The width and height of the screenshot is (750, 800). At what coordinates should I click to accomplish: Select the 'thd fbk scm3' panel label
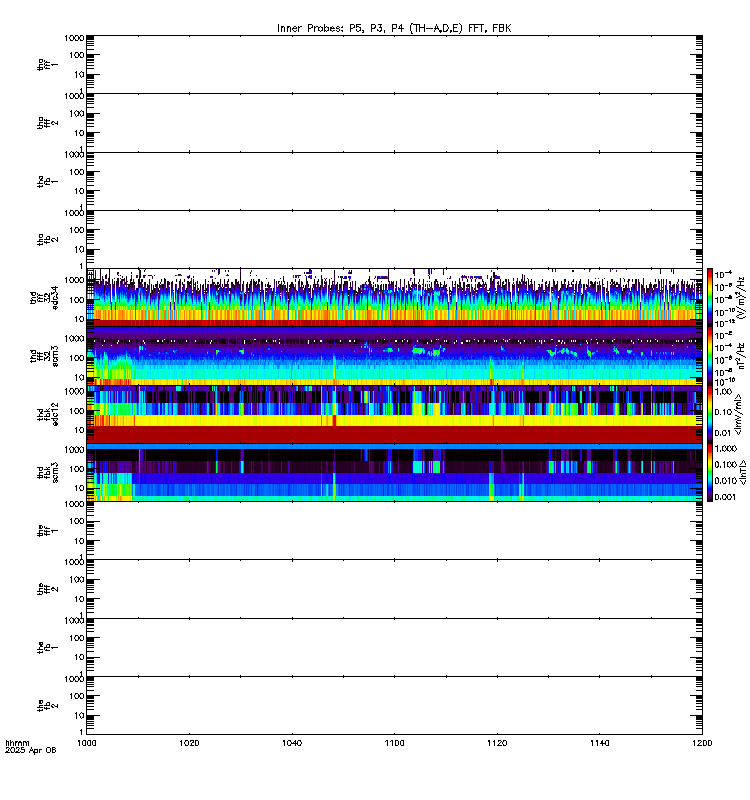tap(48, 472)
